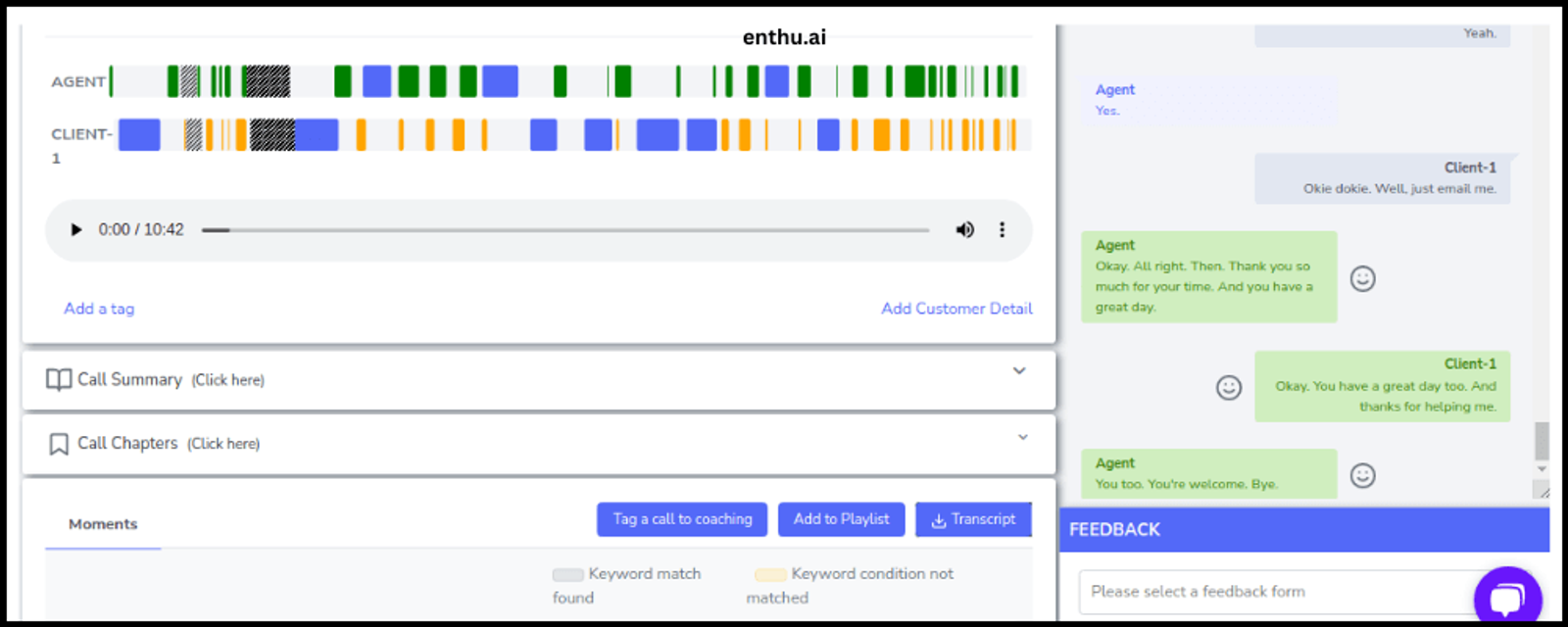Screen dimensions: 1568x627
Task: Click the 'You too. You're welcome. Bye.' message
Action: pyautogui.click(x=1209, y=474)
